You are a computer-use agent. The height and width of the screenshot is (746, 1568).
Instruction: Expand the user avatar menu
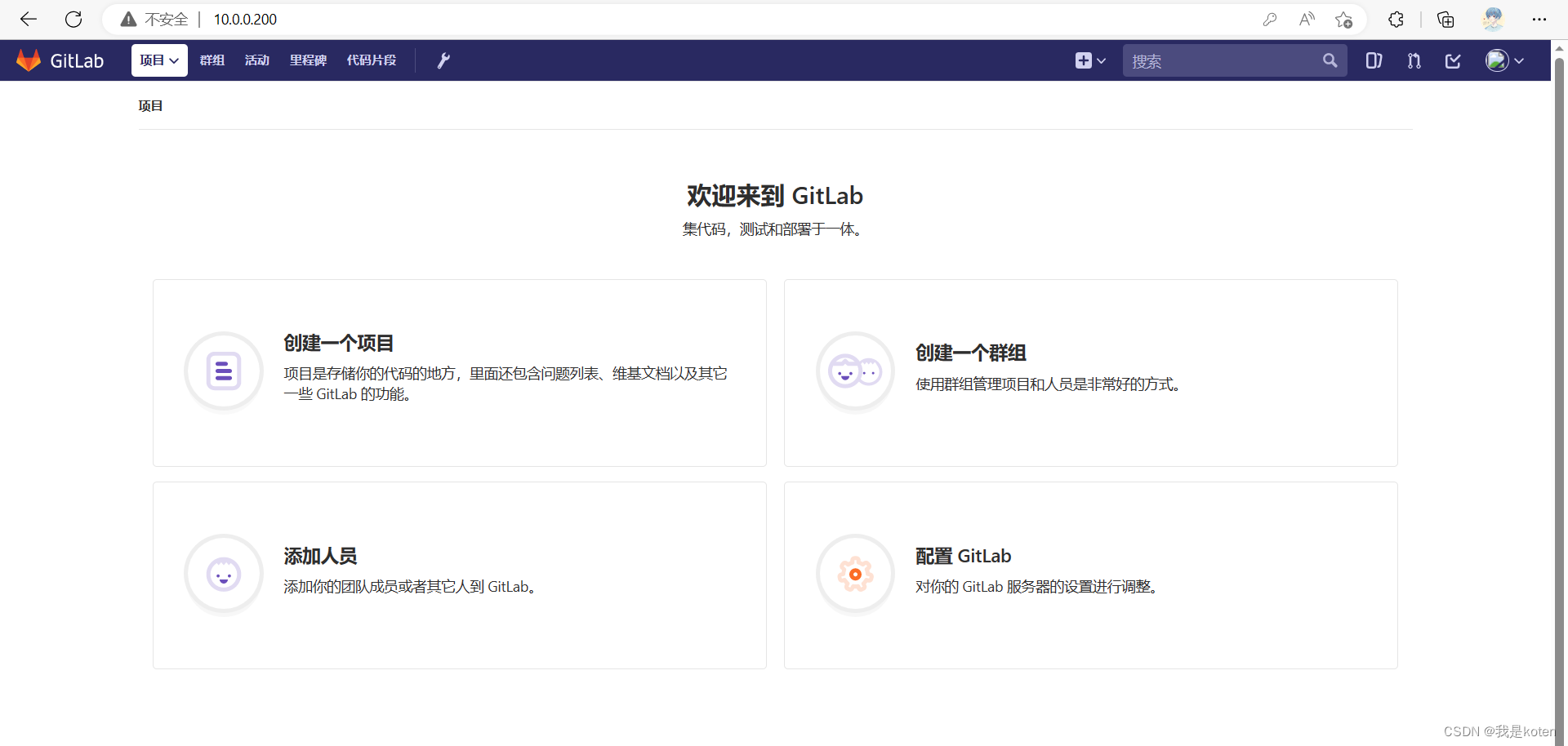[1504, 60]
